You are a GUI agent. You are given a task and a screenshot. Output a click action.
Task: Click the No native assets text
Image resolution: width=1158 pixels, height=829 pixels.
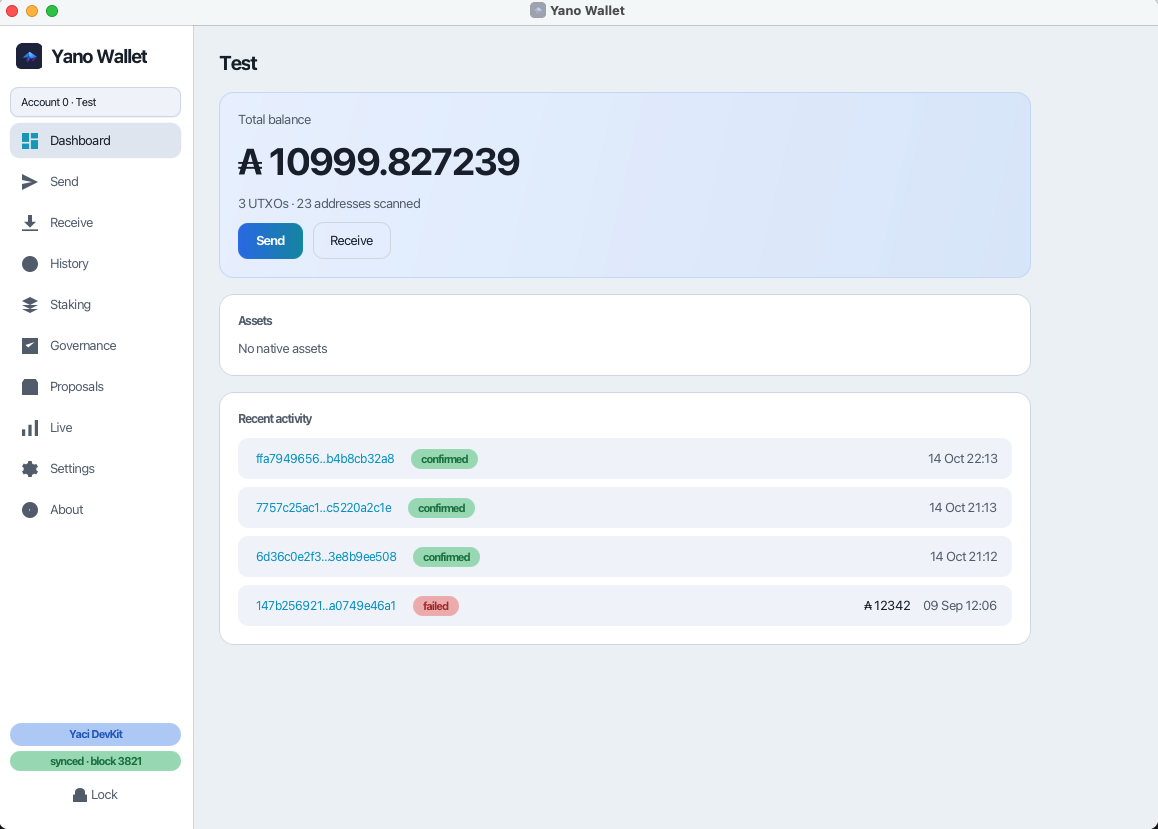click(x=282, y=348)
